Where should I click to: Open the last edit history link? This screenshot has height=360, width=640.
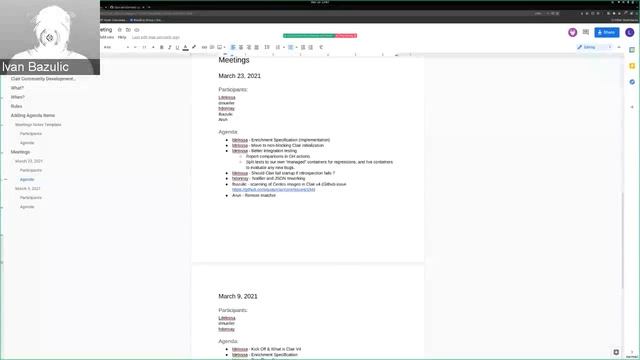pyautogui.click(x=156, y=37)
